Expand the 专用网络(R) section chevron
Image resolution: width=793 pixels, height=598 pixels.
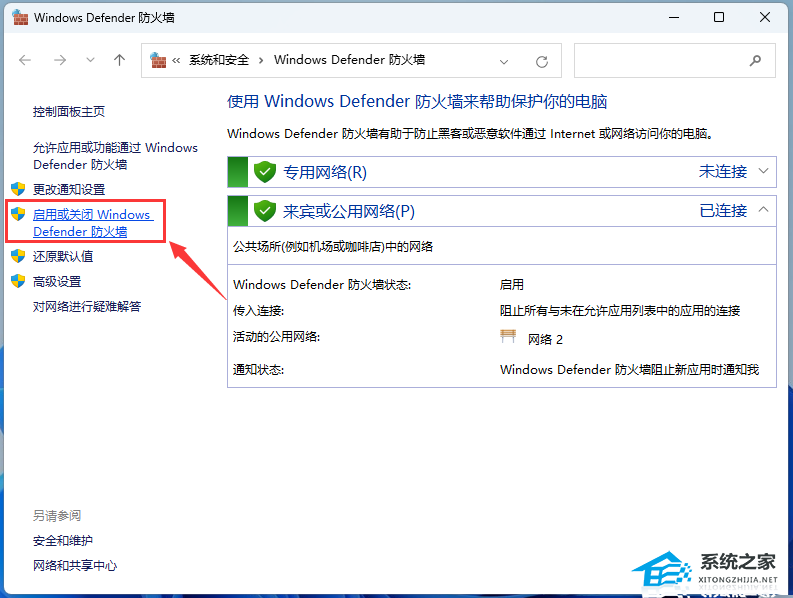click(x=763, y=171)
